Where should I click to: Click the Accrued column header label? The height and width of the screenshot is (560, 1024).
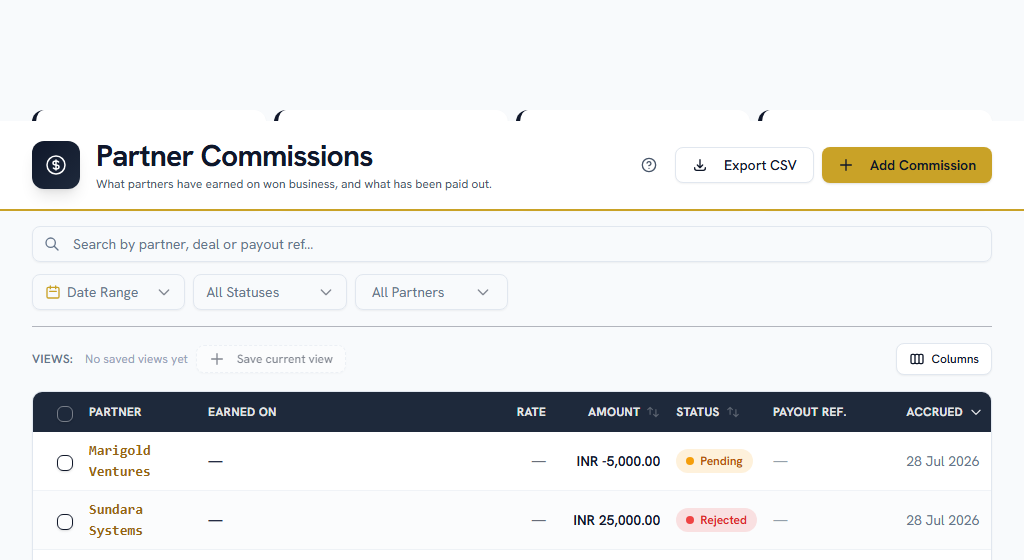pyautogui.click(x=934, y=412)
